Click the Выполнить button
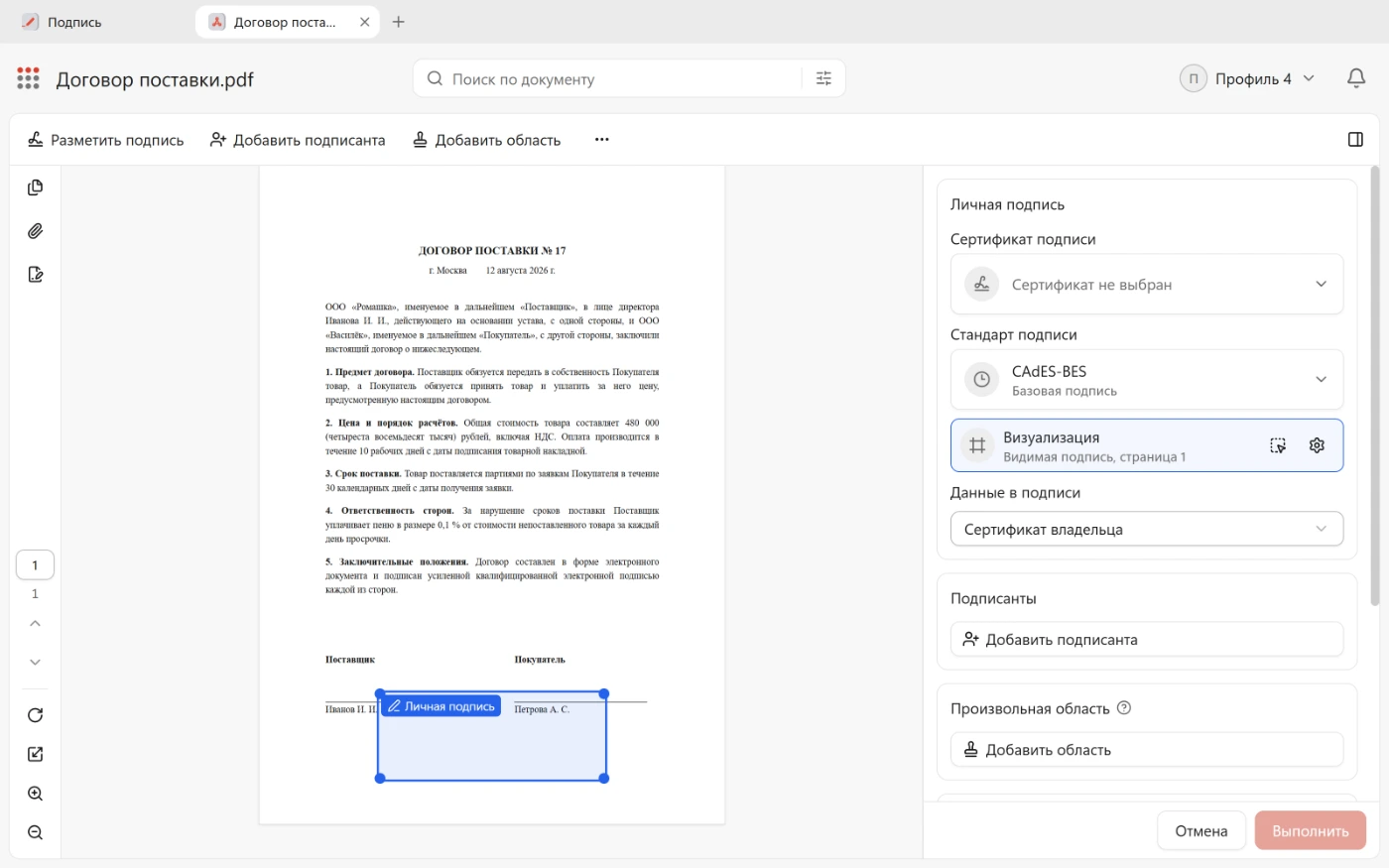 [1310, 831]
